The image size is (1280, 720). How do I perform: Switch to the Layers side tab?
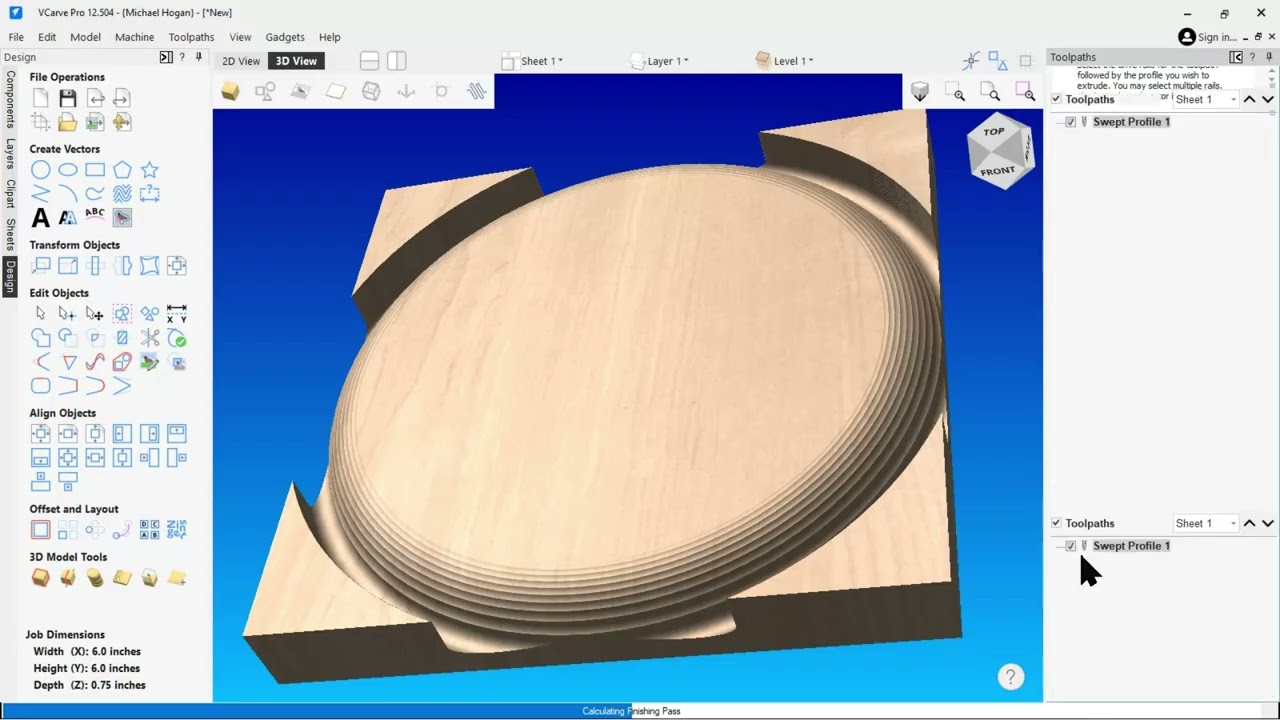[10, 153]
